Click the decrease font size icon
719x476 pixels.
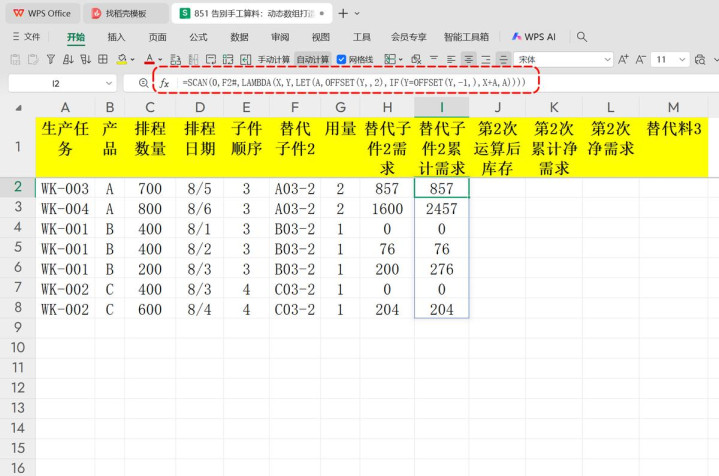tap(641, 60)
